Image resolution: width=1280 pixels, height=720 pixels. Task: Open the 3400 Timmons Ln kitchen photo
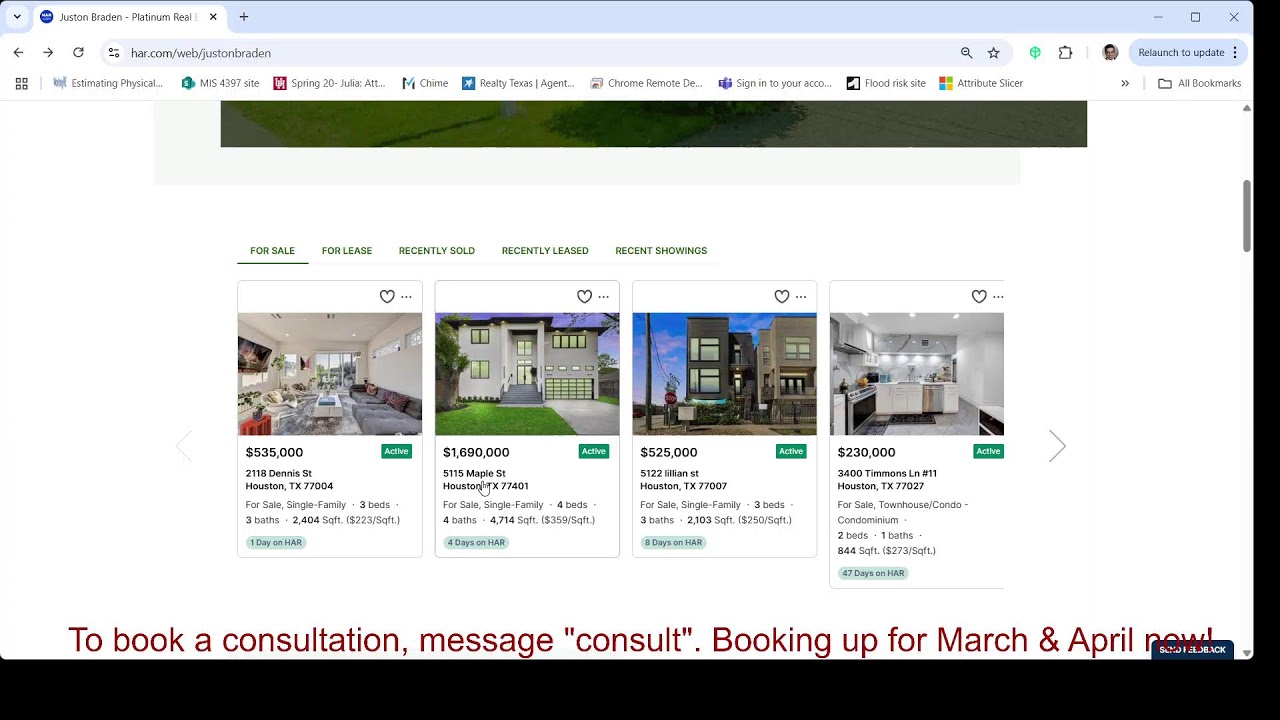(917, 374)
